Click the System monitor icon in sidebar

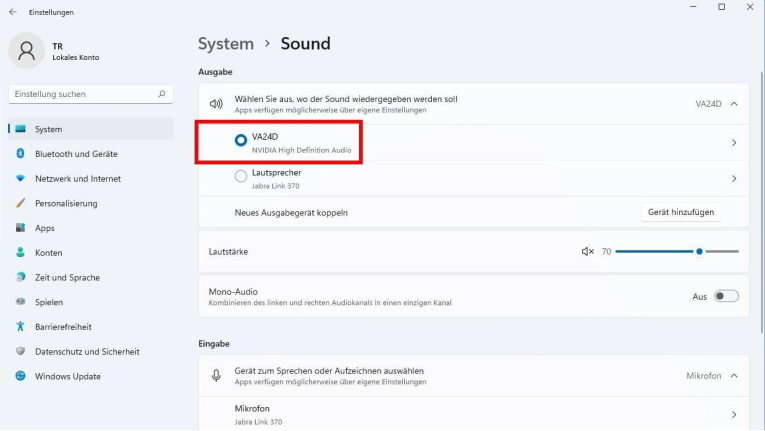pos(20,129)
